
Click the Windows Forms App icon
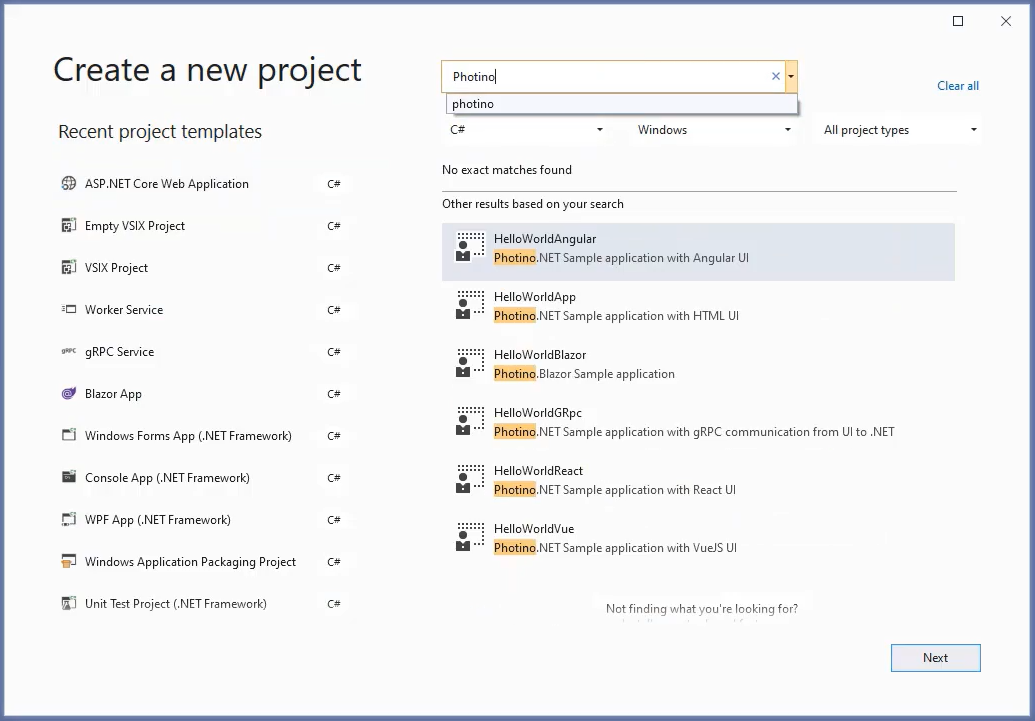click(69, 435)
